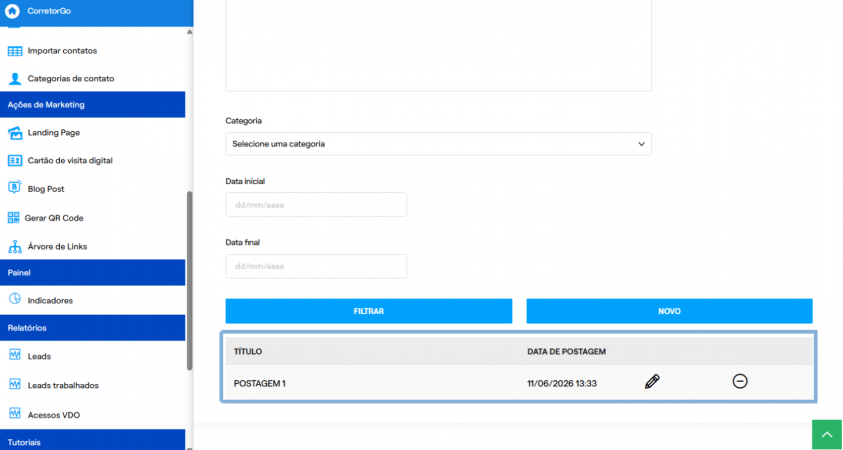Click the Indicadores pie chart icon
843x450 pixels.
click(15, 299)
